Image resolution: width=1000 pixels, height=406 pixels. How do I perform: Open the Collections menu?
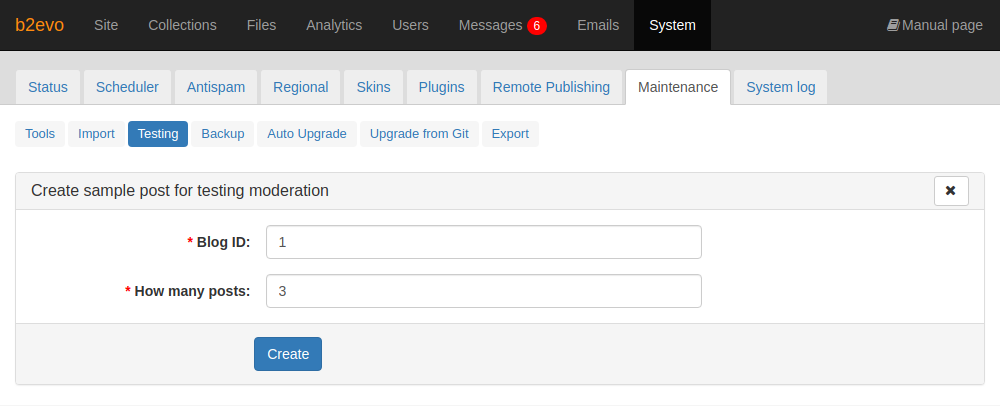182,25
